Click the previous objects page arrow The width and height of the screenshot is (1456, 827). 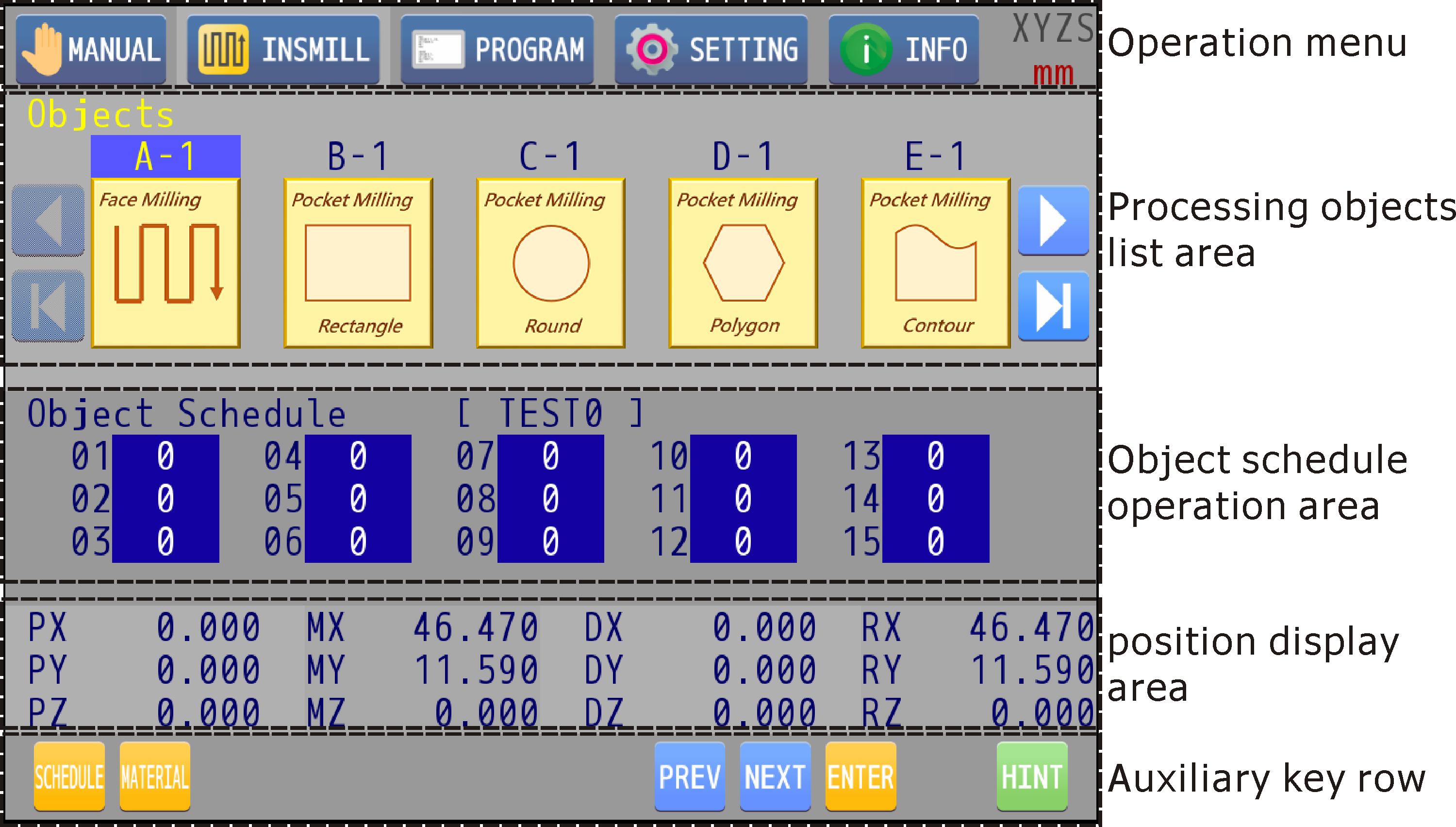(48, 220)
